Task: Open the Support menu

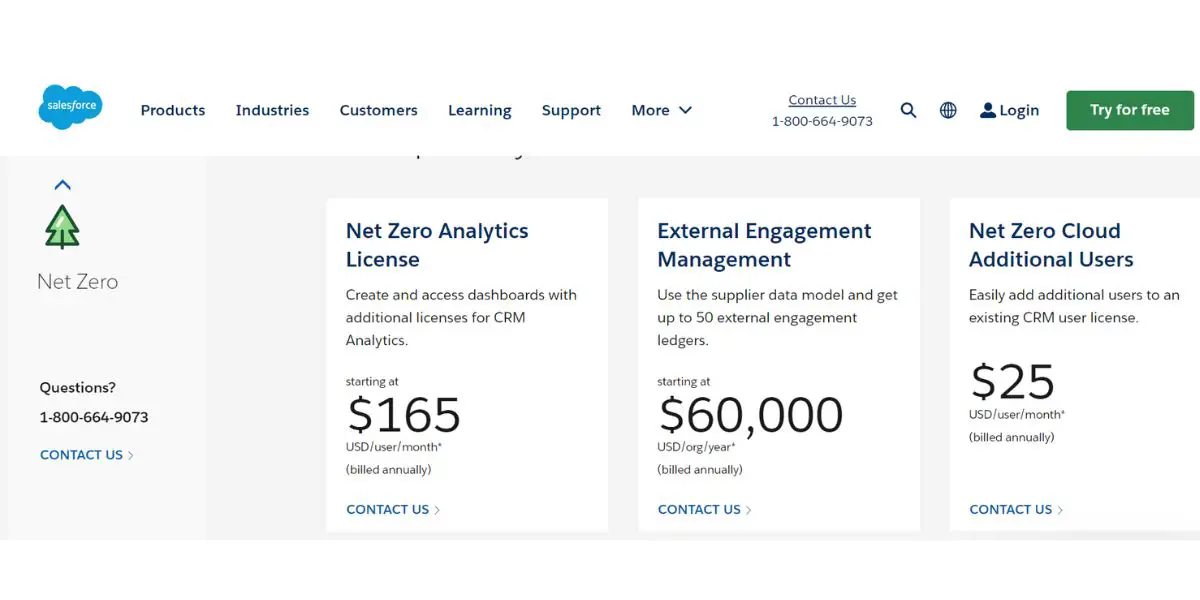Action: [571, 110]
